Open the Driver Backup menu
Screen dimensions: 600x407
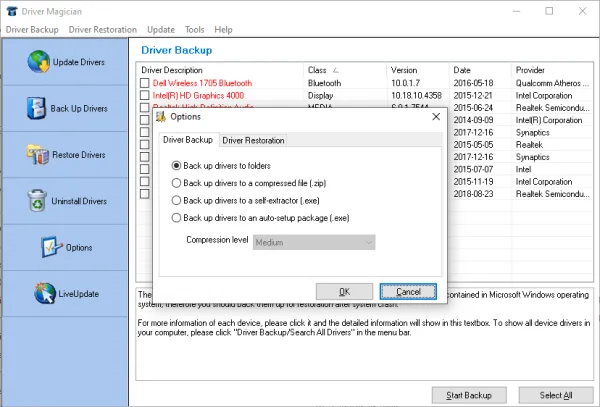32,29
